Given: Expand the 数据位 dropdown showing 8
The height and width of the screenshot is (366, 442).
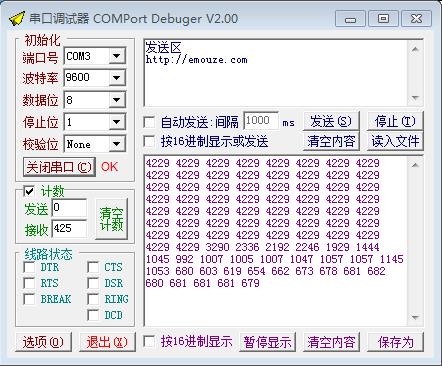Looking at the screenshot, I should coord(116,100).
